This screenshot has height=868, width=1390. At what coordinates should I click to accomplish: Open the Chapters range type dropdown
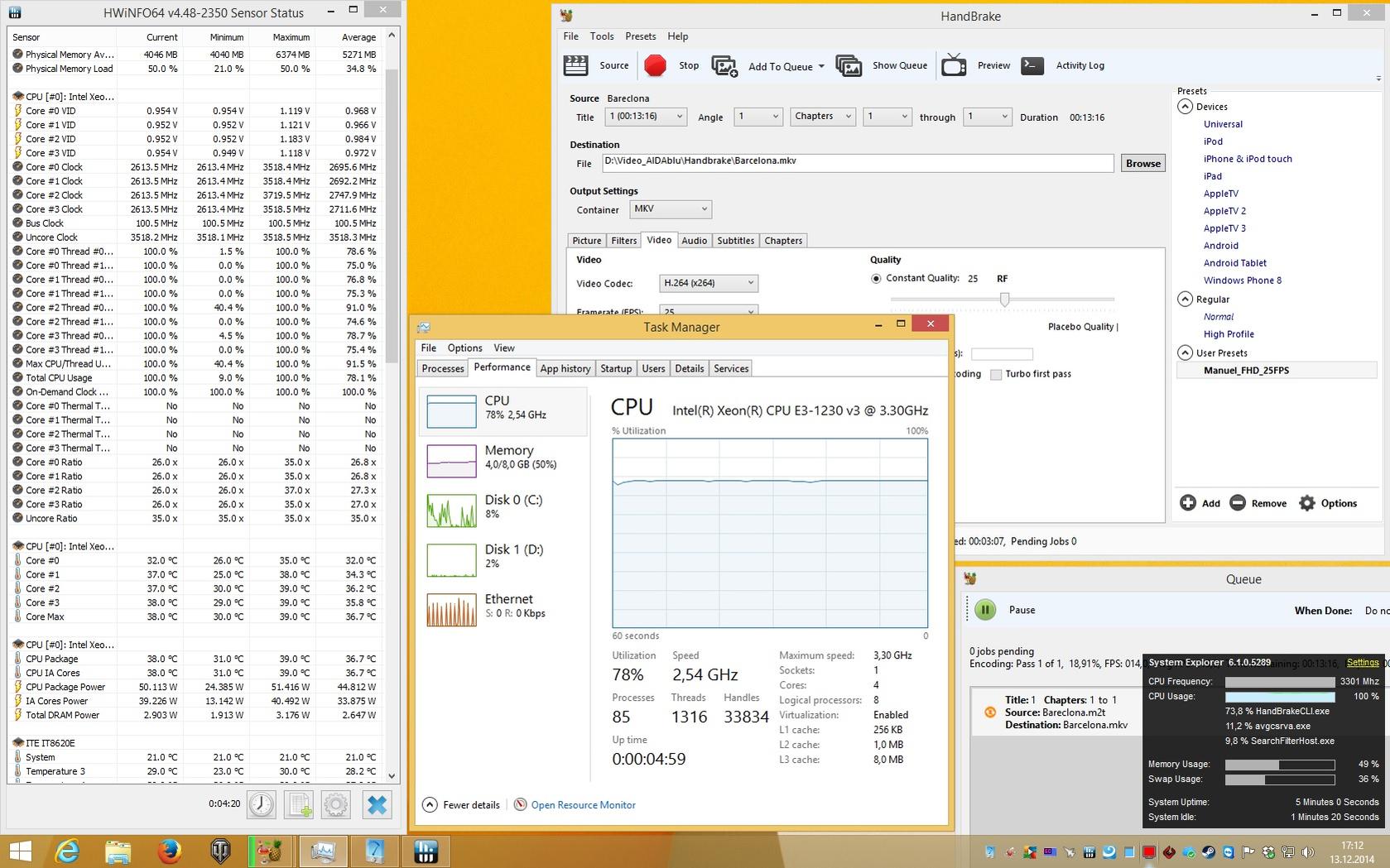[x=822, y=117]
